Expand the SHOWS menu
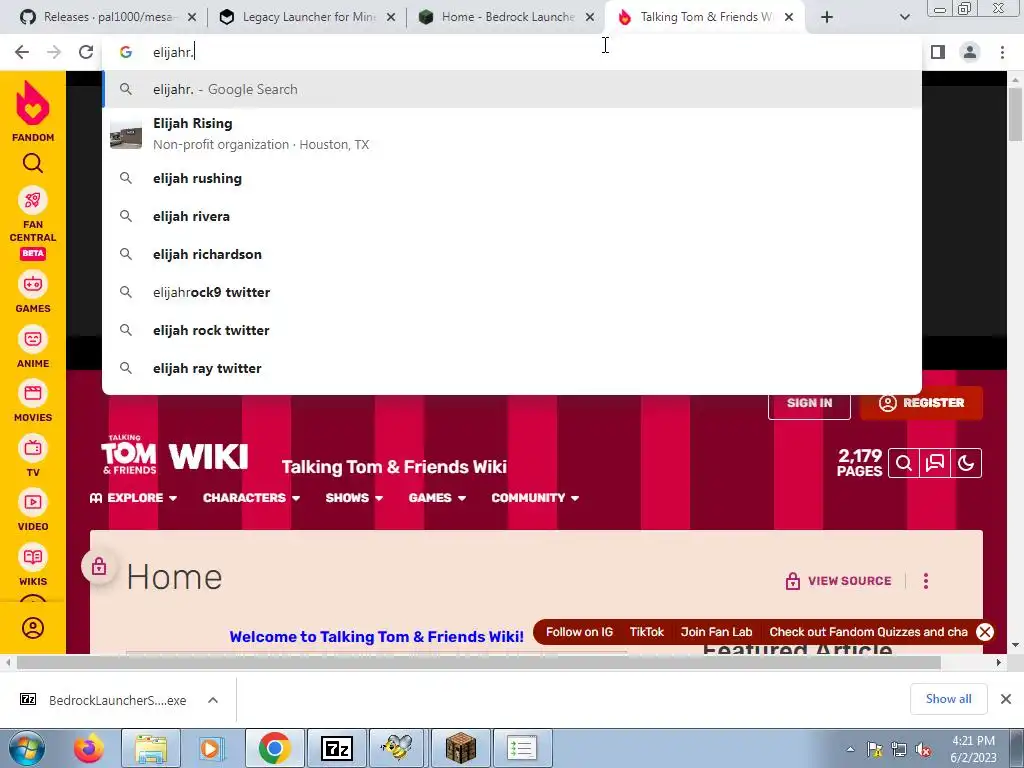This screenshot has height=768, width=1024. pyautogui.click(x=354, y=498)
